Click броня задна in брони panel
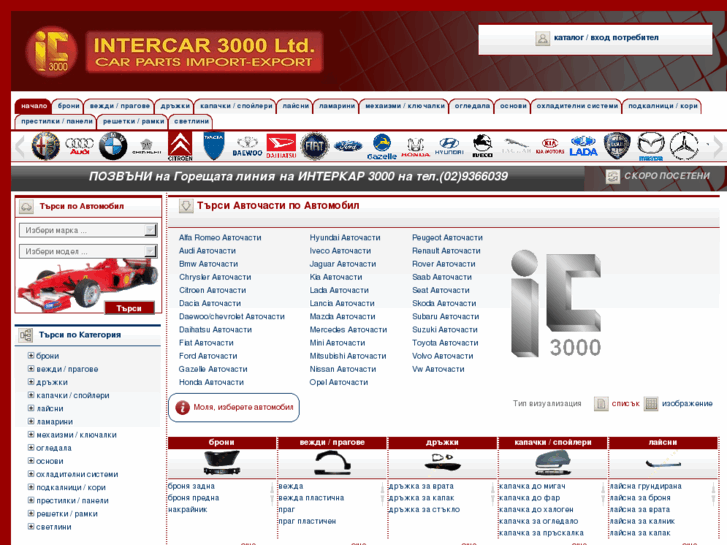This screenshot has height=545, width=727. (191, 486)
